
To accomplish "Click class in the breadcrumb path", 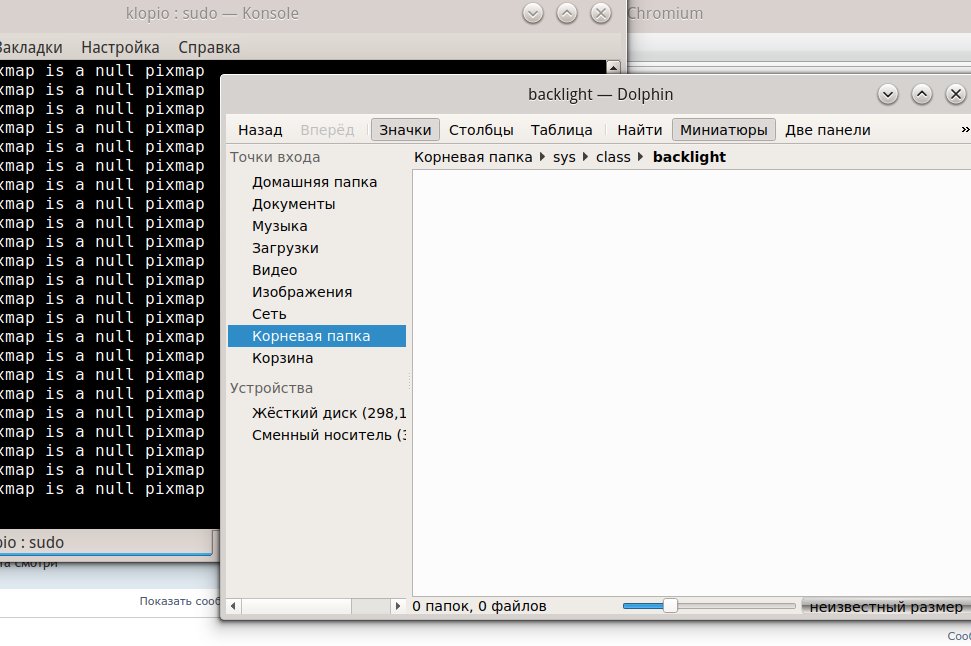I will (x=613, y=157).
